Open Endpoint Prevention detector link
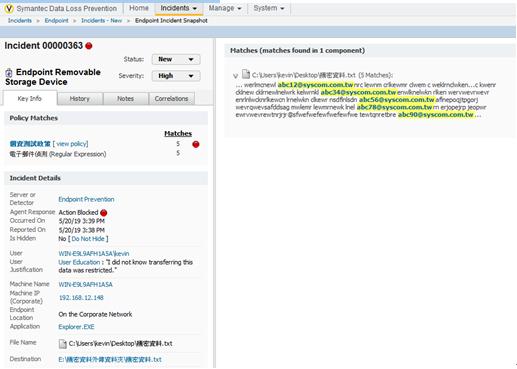Viewport: 517px width, 369px height. 86,199
